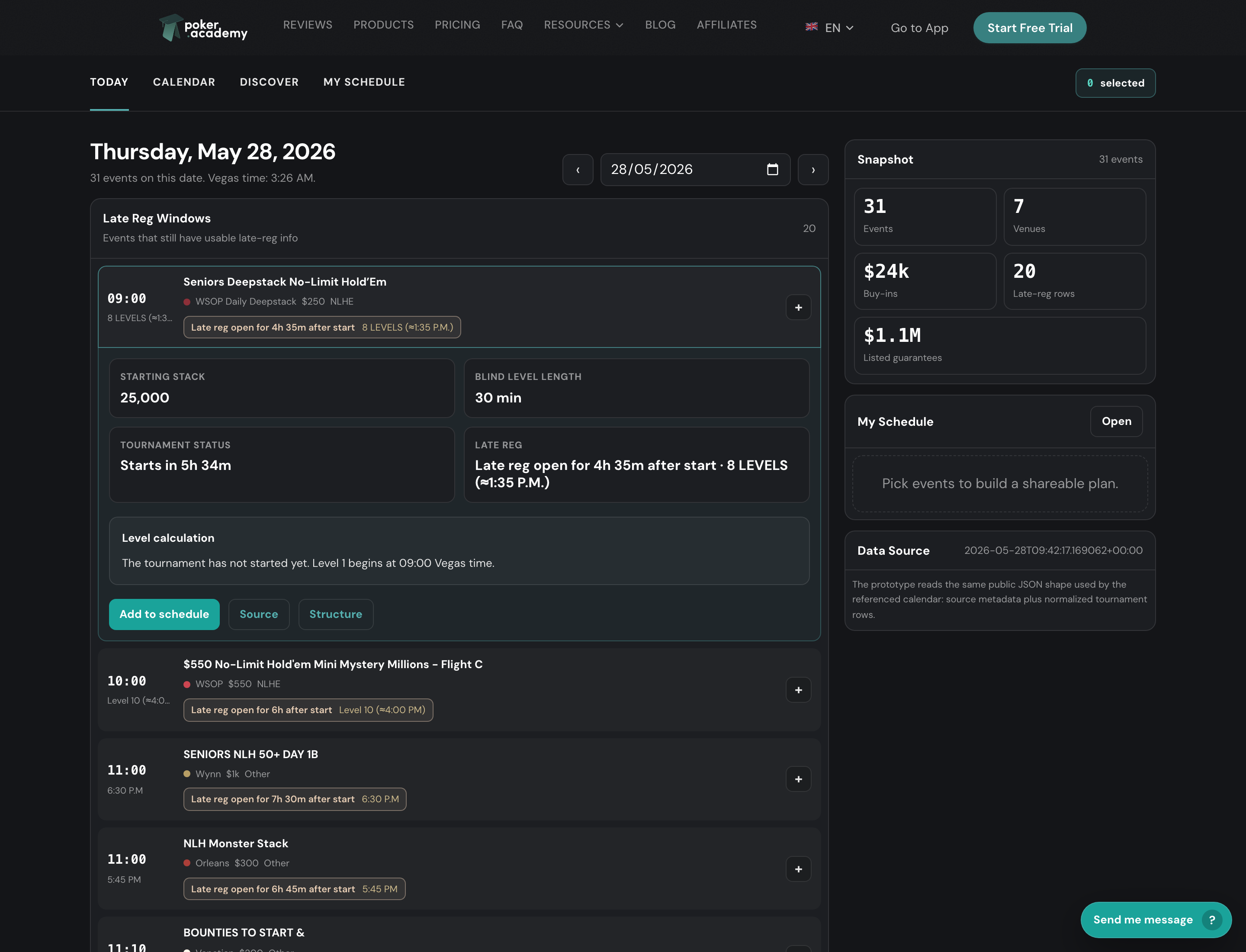Follow the Go to App link
1246x952 pixels.
click(x=919, y=28)
